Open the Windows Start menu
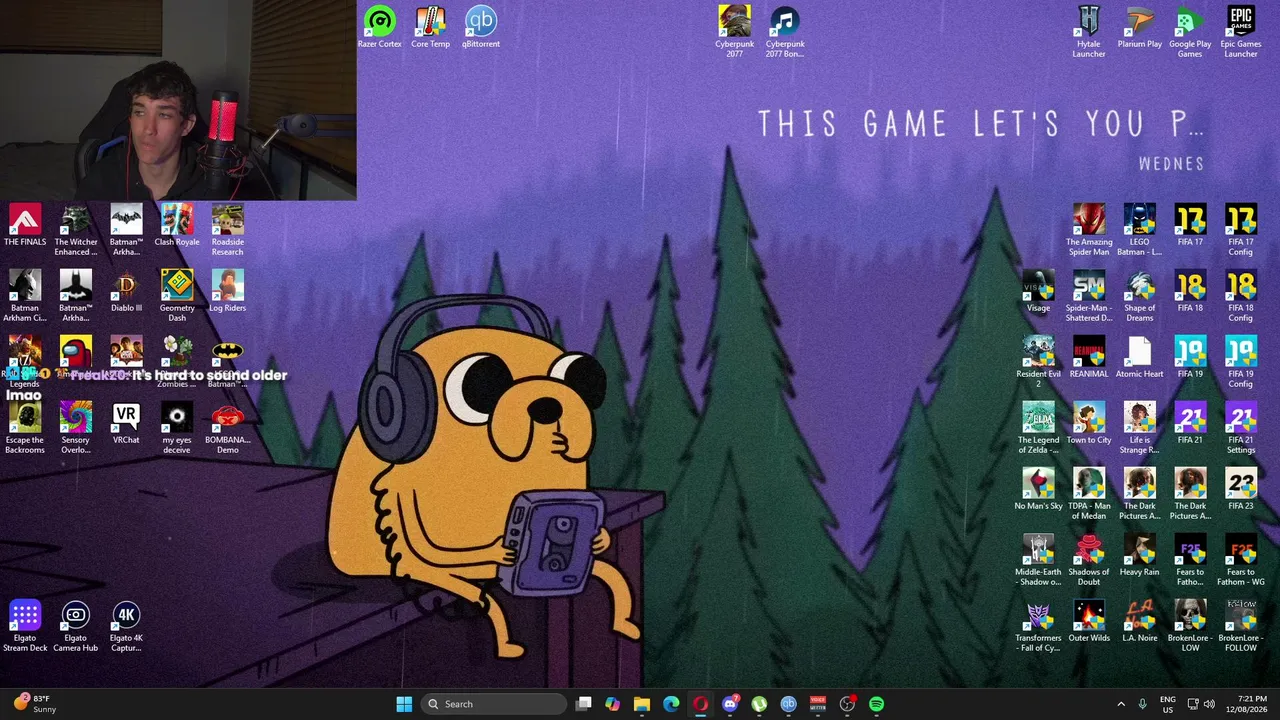The width and height of the screenshot is (1280, 720). coord(404,704)
